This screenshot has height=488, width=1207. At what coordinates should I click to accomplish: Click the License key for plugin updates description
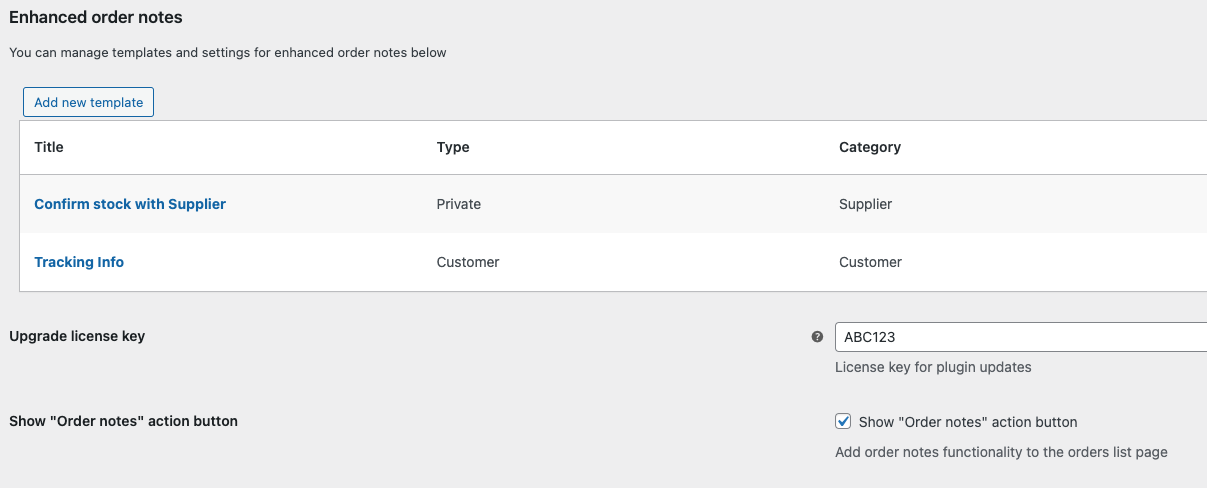click(933, 367)
